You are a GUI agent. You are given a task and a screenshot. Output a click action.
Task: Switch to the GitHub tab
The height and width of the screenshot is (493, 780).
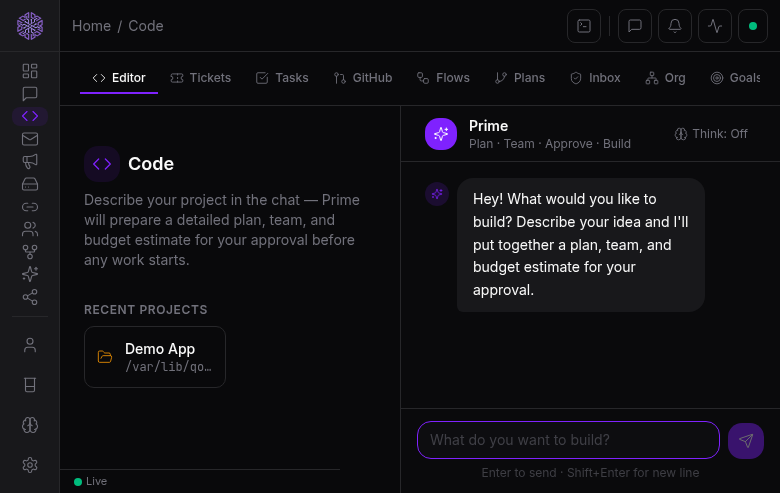coord(363,78)
